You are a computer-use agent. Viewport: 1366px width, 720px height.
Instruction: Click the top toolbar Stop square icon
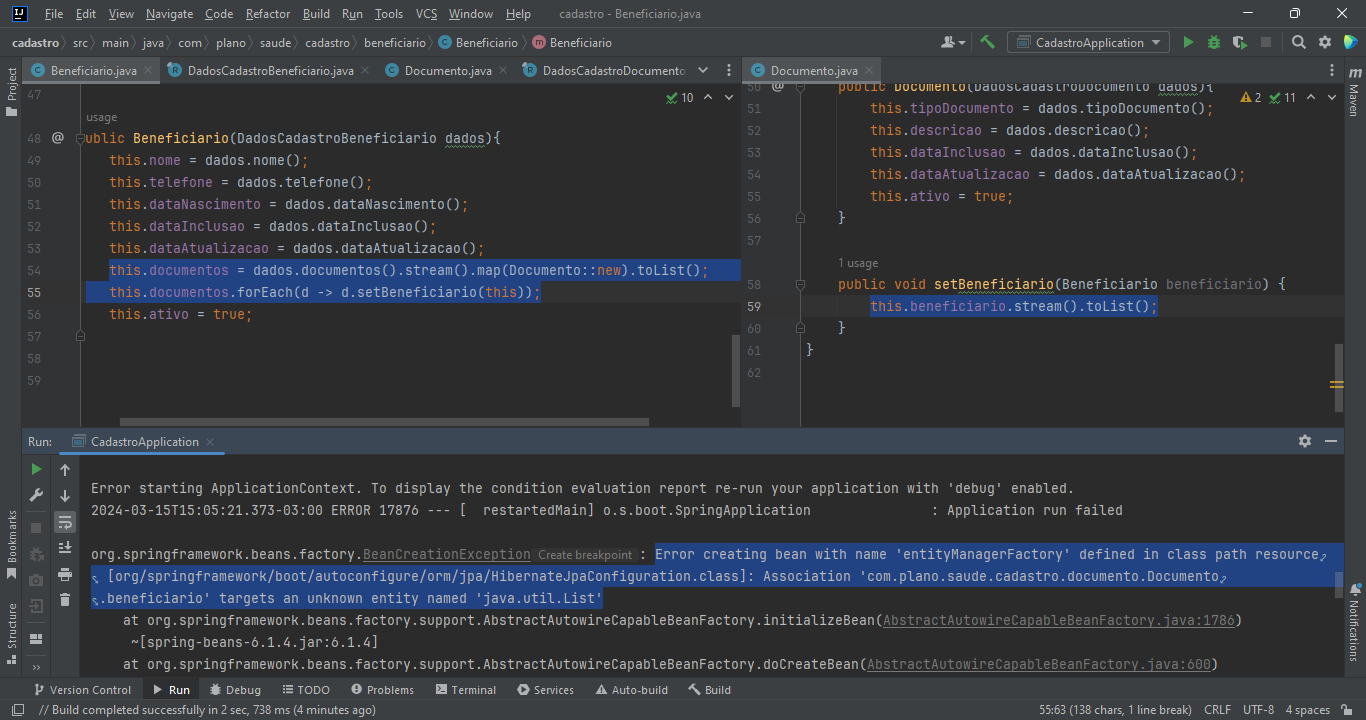1266,42
